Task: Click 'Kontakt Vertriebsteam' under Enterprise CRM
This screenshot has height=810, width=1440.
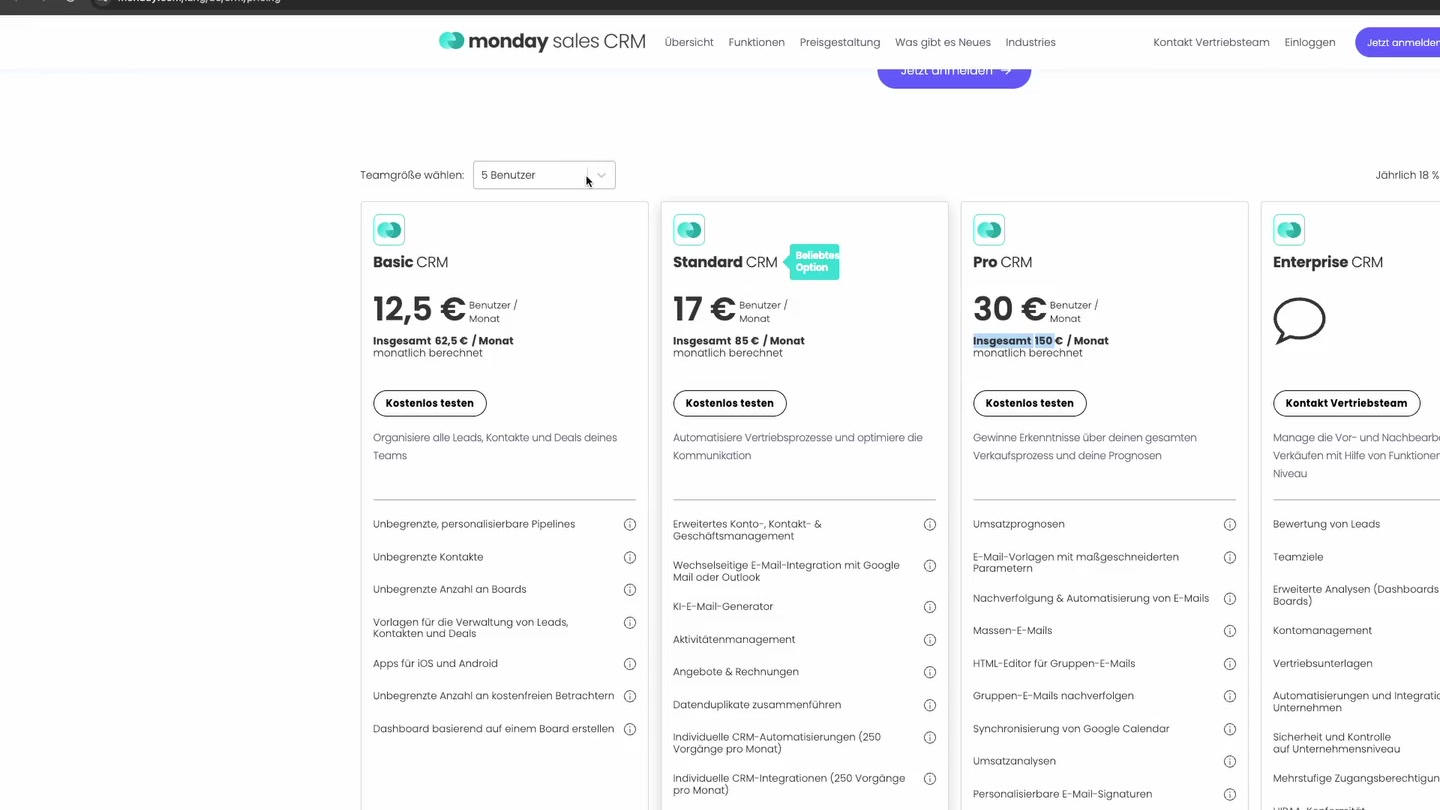Action: click(x=1346, y=403)
